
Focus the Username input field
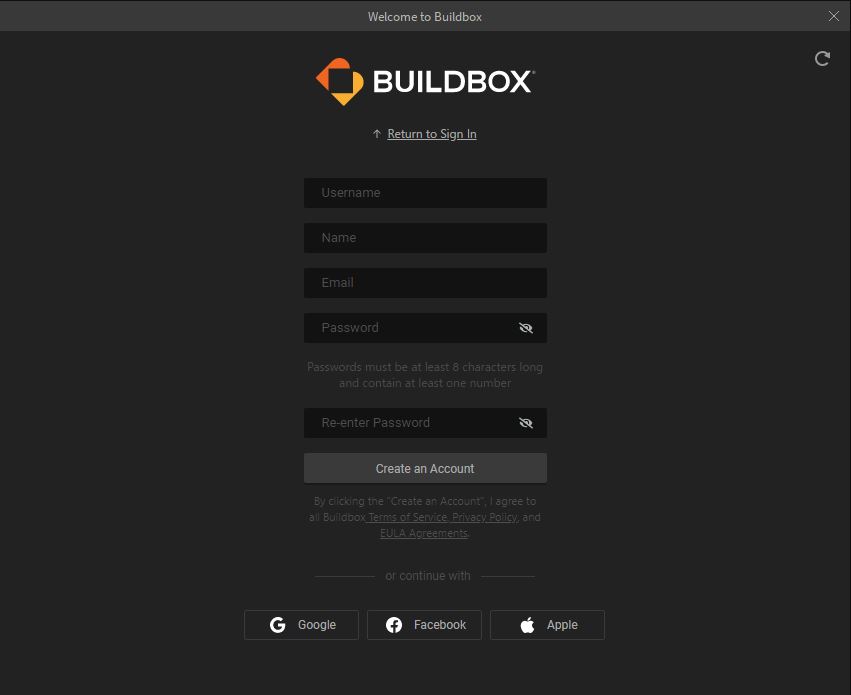425,193
